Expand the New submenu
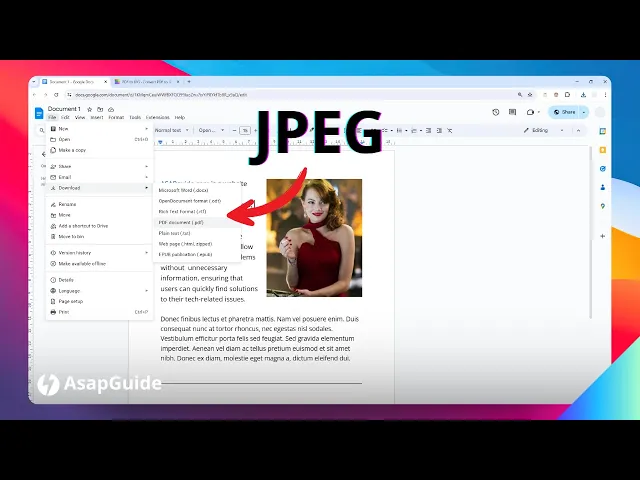The image size is (640, 480). point(100,129)
